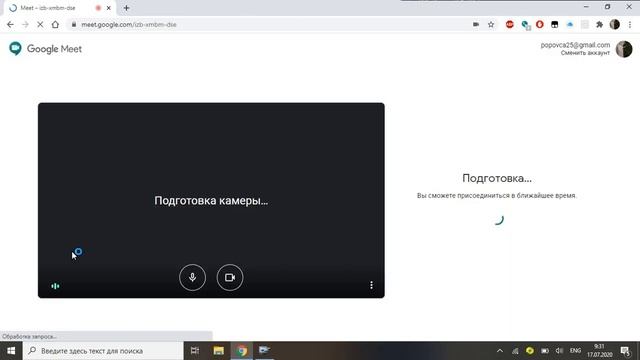Turn off the camera button
Viewport: 640px width, 360px height.
(230, 278)
